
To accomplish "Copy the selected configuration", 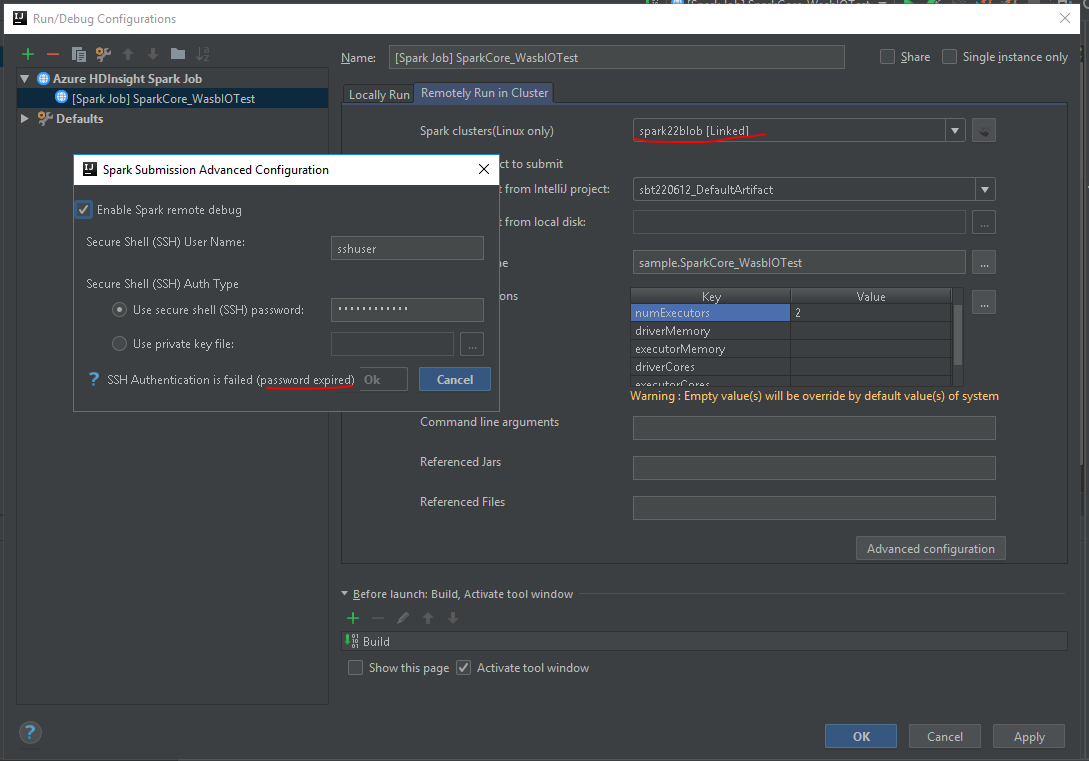I will point(79,54).
